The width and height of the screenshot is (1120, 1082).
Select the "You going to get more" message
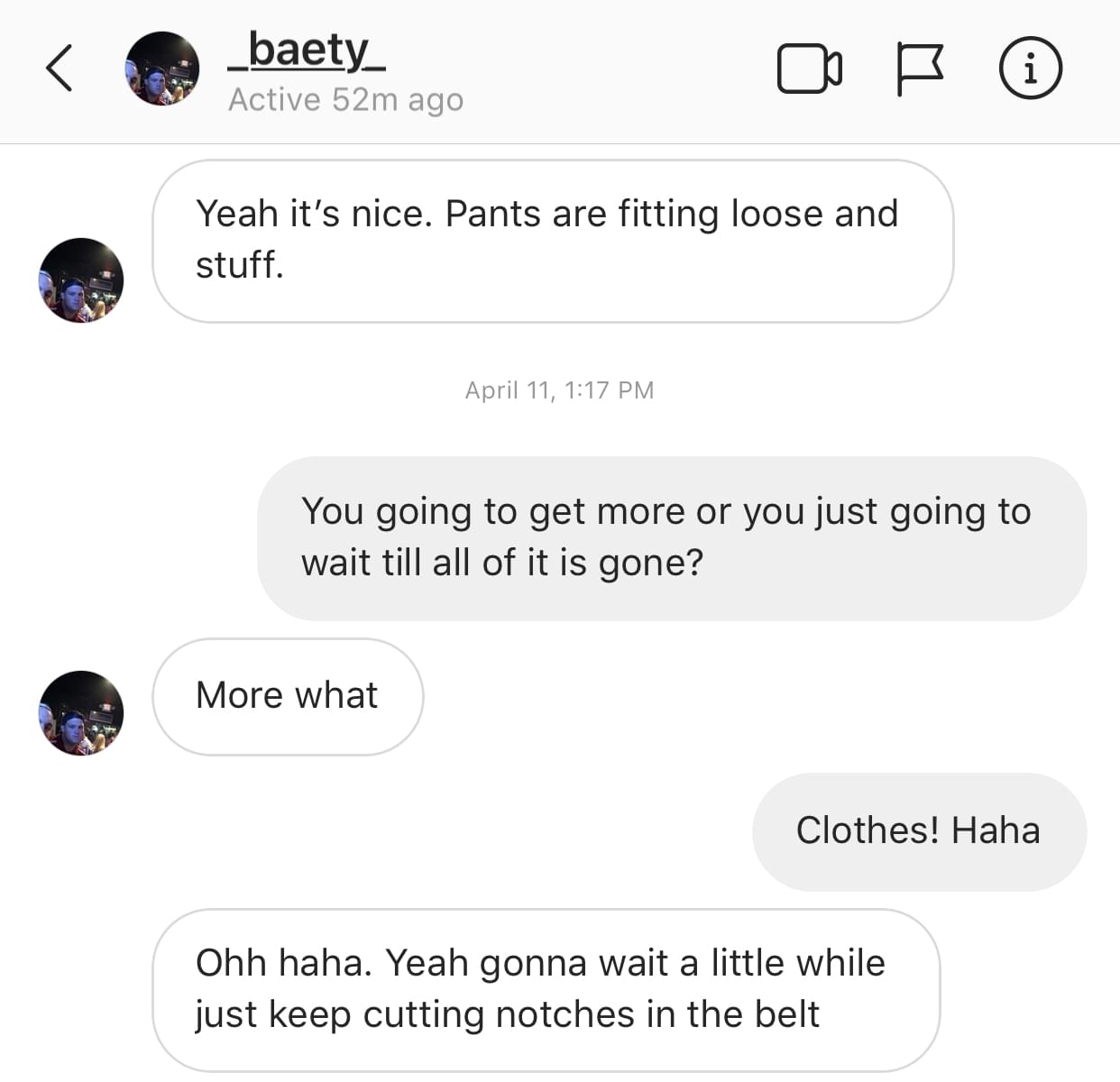[x=671, y=538]
